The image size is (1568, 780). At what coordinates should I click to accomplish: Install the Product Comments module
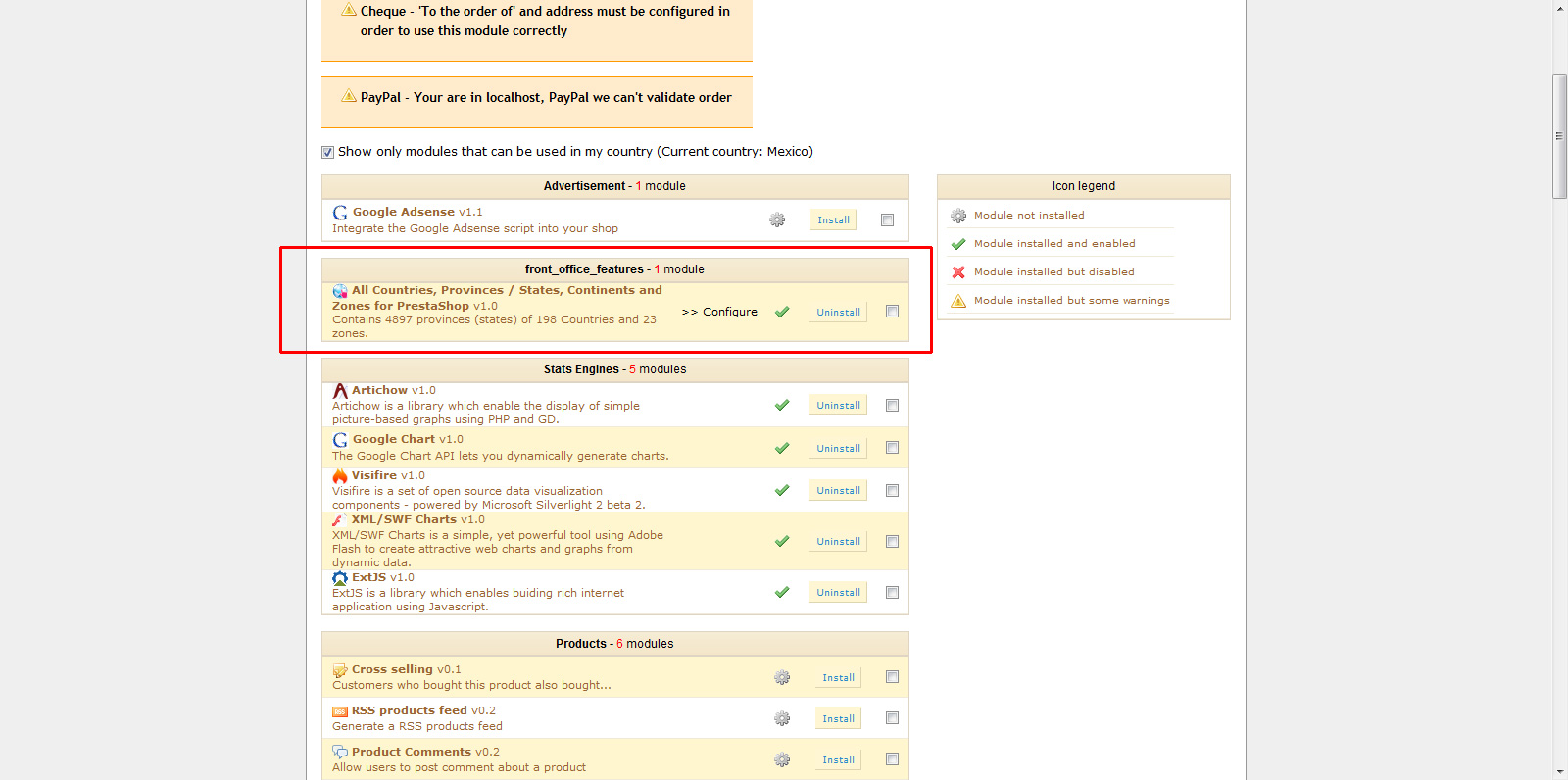[x=838, y=759]
